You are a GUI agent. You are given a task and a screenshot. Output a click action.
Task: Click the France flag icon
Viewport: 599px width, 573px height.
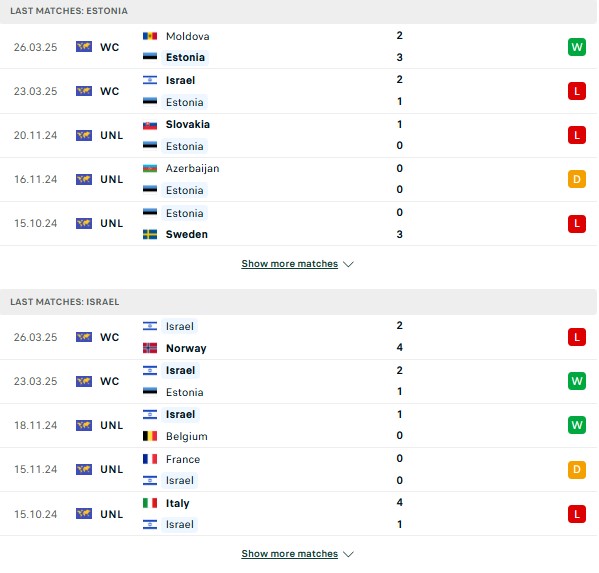click(x=150, y=459)
